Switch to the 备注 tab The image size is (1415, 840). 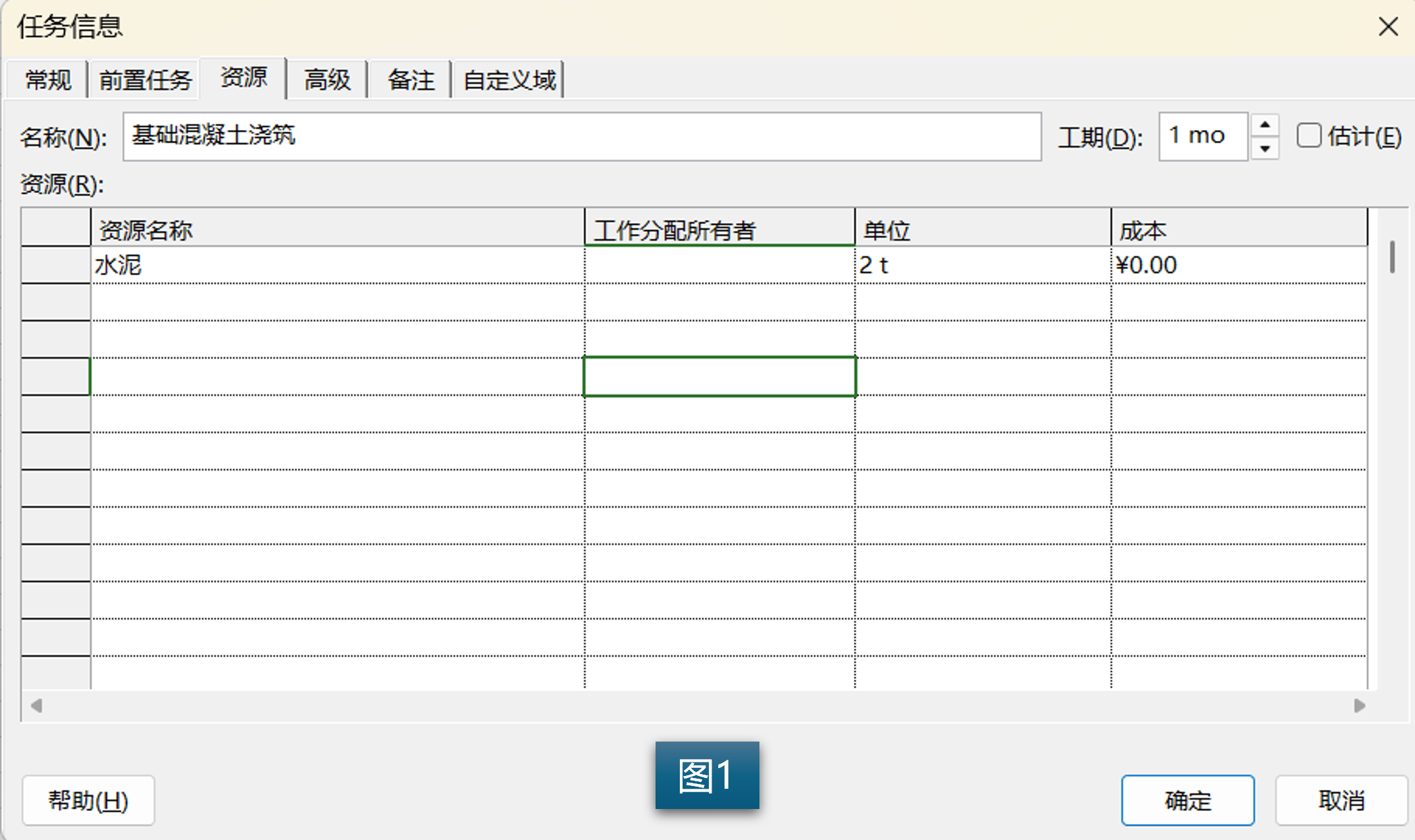pyautogui.click(x=410, y=80)
